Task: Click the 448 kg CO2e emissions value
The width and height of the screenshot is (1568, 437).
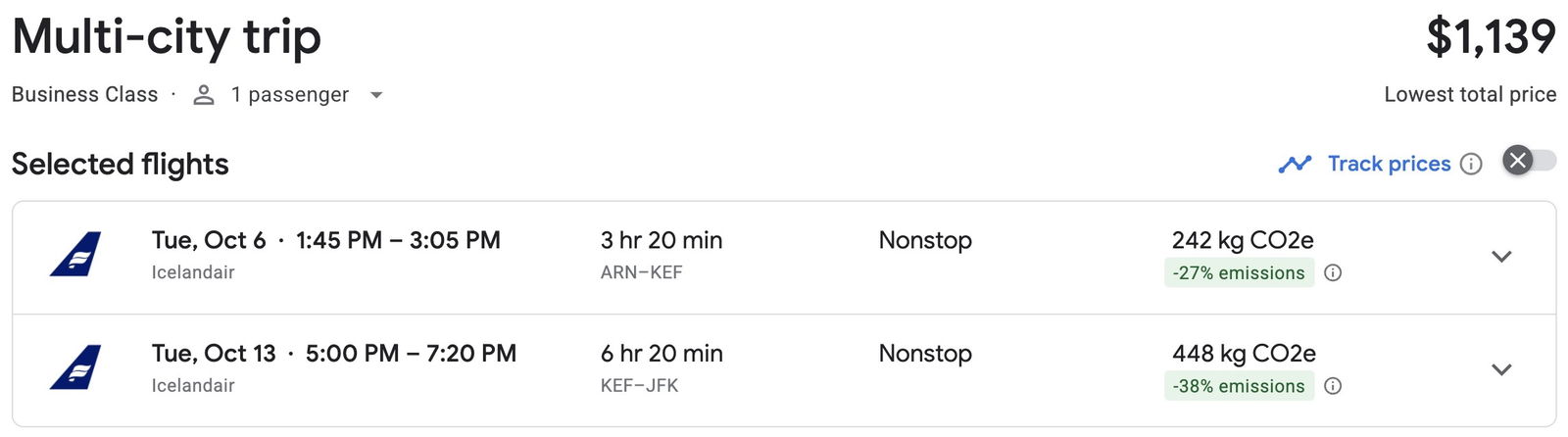Action: click(x=1244, y=354)
